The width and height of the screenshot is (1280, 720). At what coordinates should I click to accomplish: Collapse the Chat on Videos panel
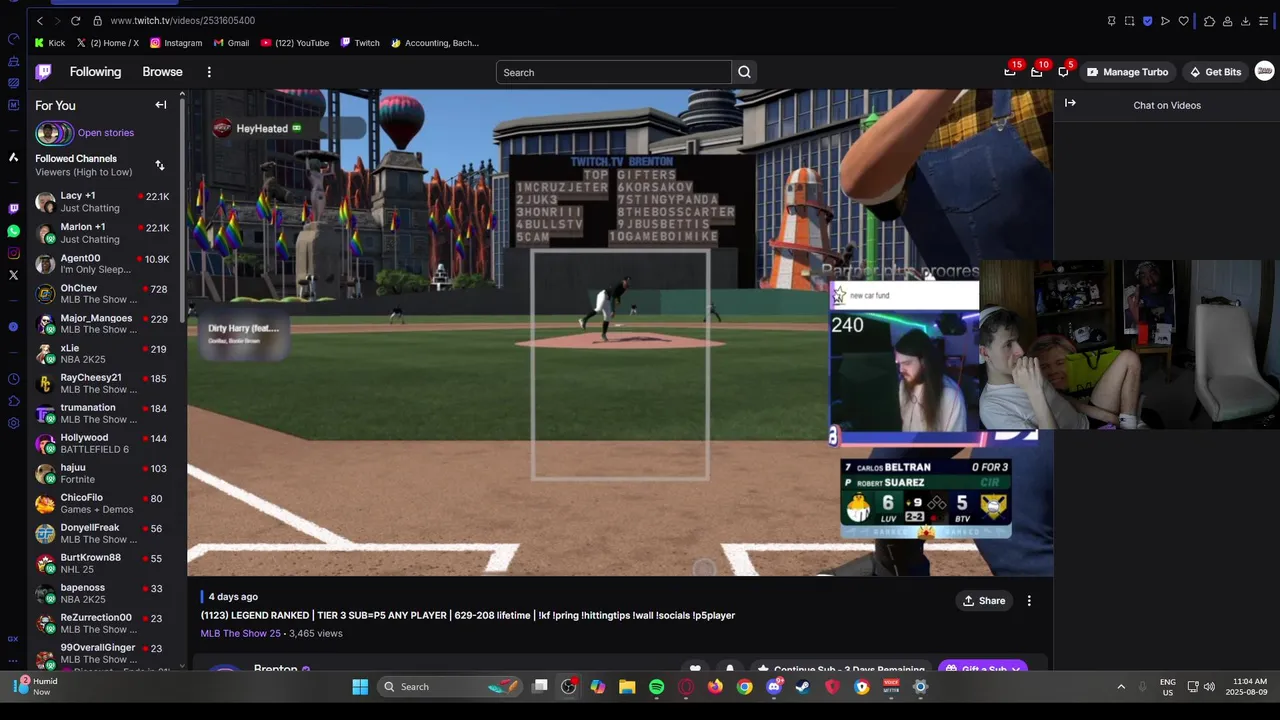tap(1070, 103)
